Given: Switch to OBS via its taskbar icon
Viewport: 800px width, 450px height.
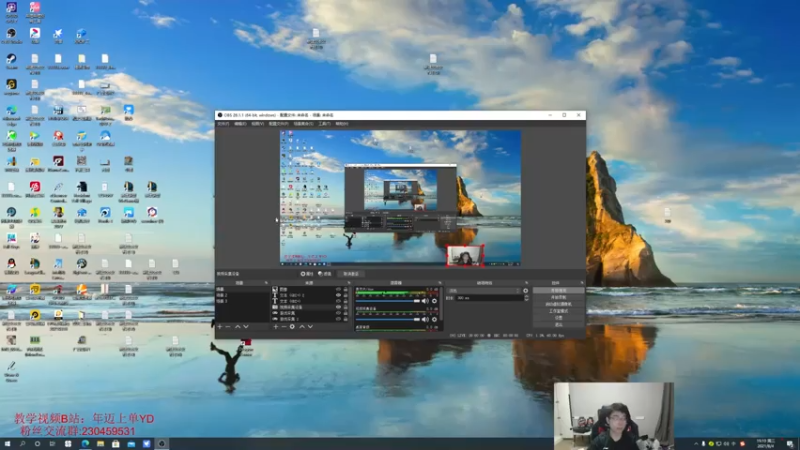Looking at the screenshot, I should (162, 444).
